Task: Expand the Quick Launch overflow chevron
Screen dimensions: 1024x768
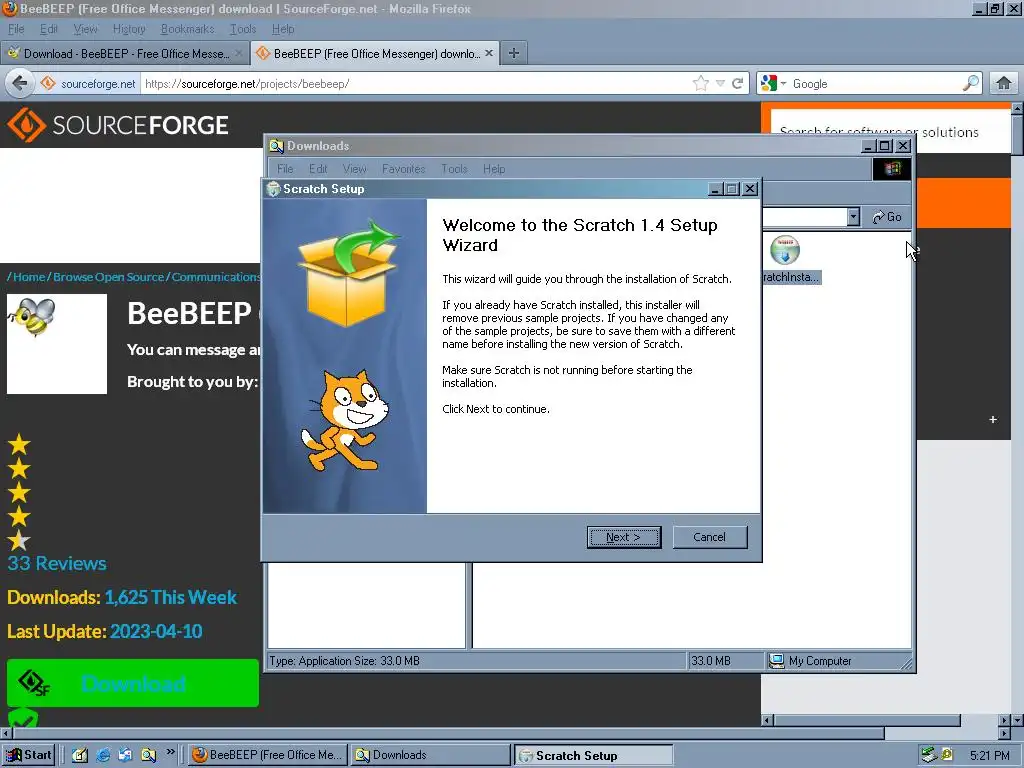Action: tap(170, 752)
